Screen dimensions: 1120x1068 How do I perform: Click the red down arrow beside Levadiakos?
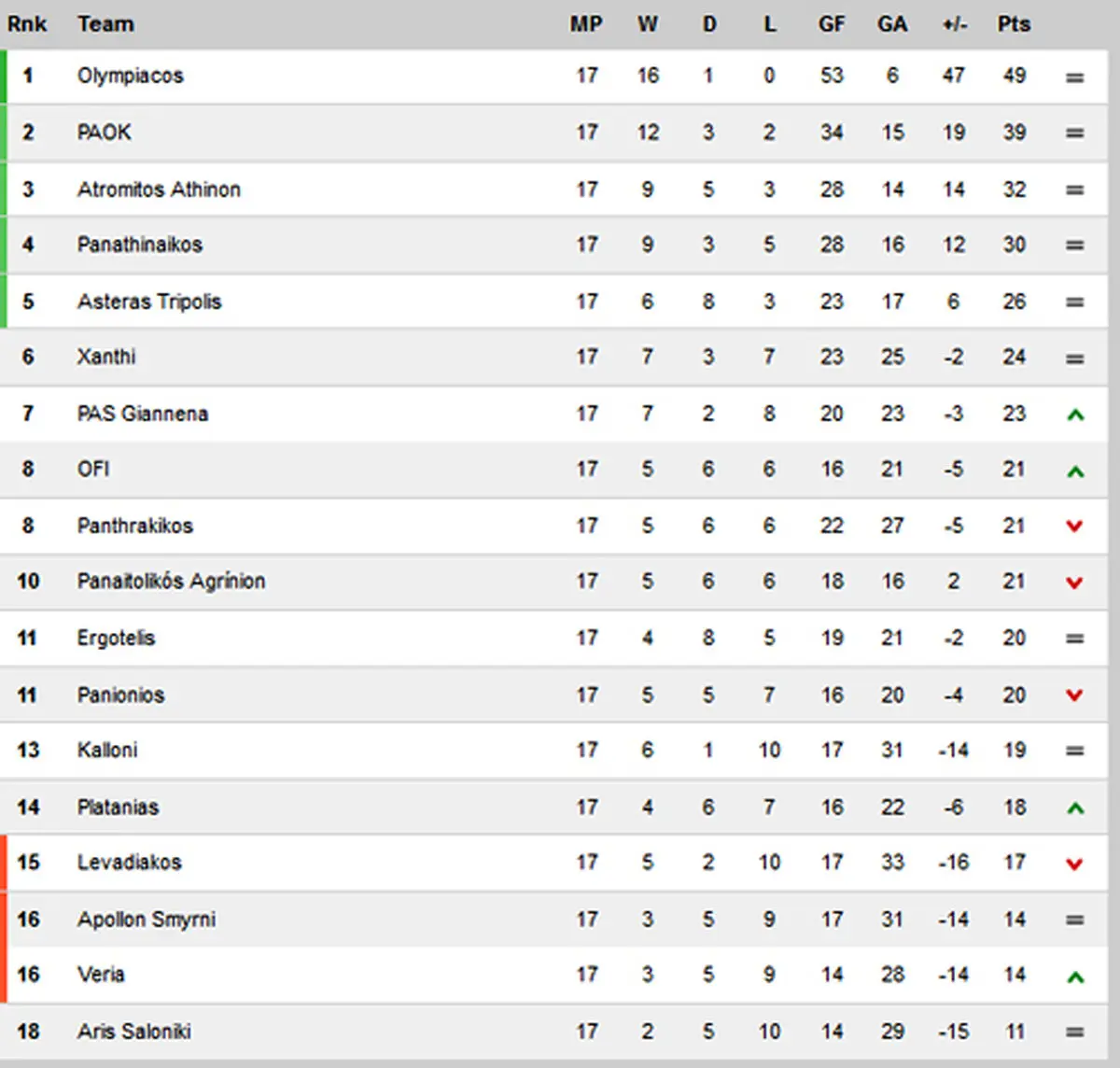point(1075,864)
